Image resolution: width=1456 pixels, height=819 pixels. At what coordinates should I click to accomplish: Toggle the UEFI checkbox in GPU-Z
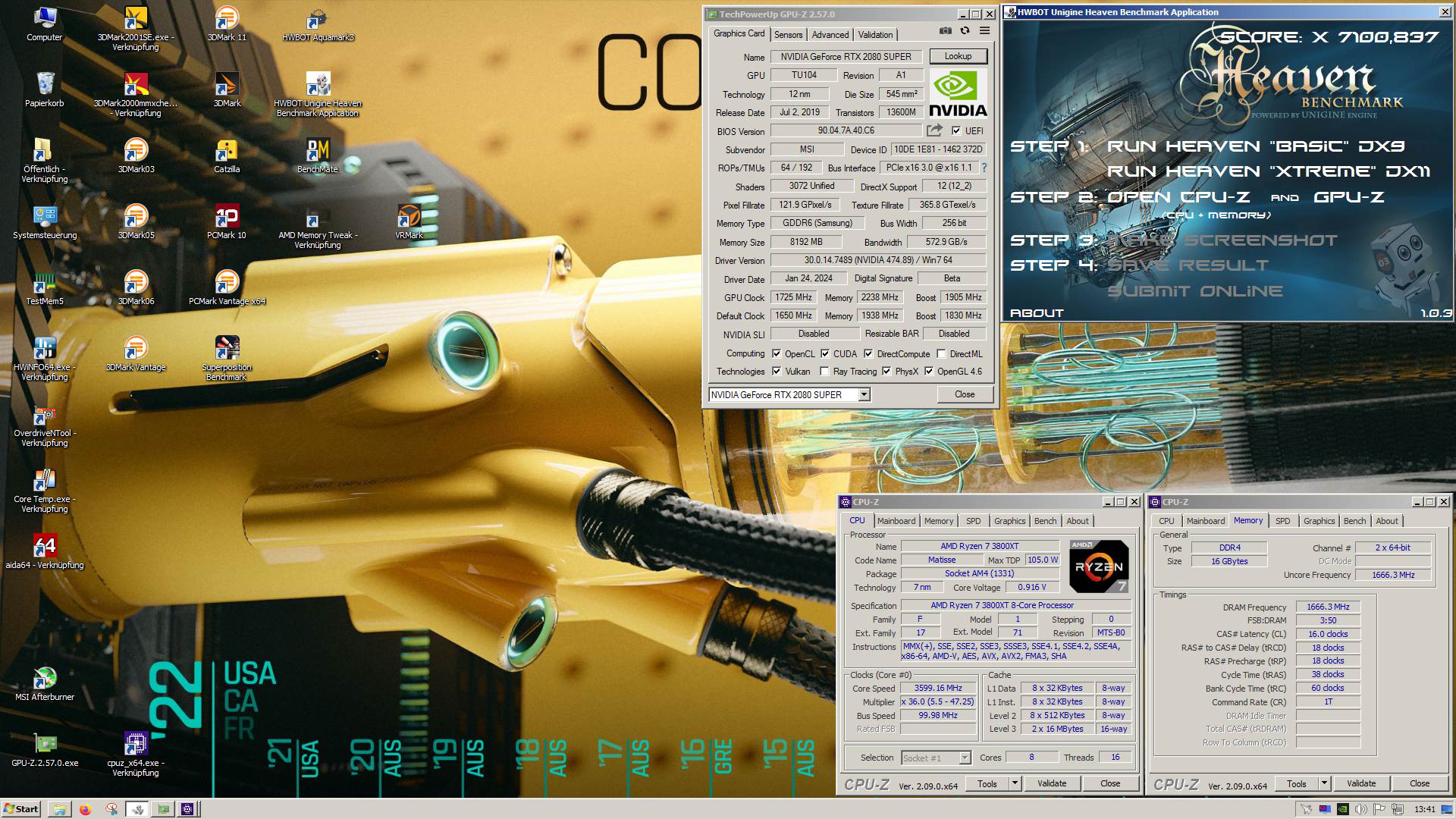pyautogui.click(x=956, y=130)
